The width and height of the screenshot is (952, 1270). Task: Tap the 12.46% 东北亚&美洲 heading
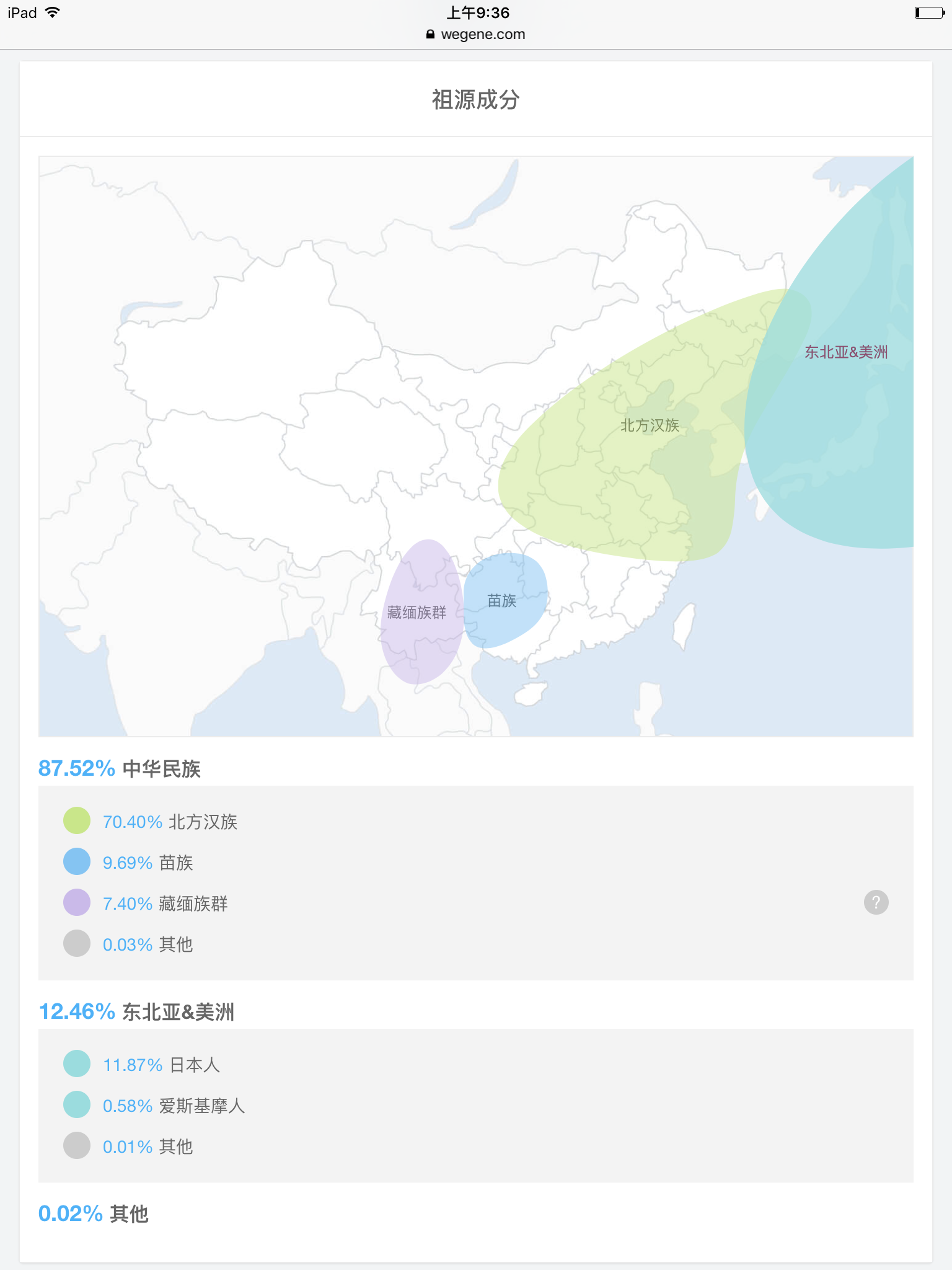136,1011
